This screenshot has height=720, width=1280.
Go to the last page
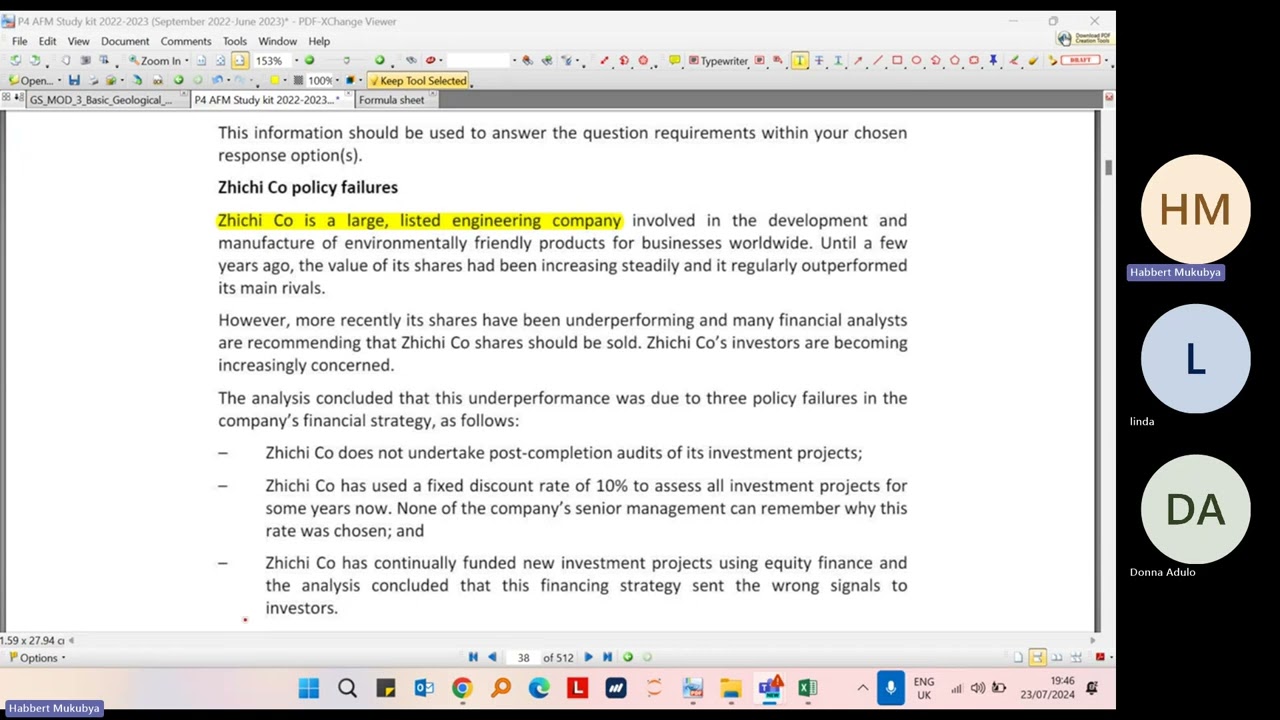tap(607, 657)
